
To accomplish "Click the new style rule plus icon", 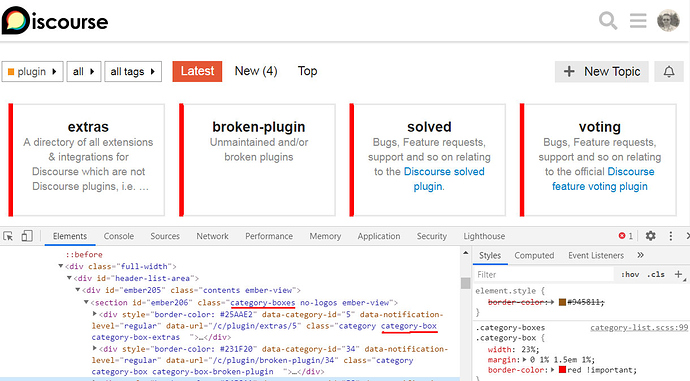I will [x=679, y=275].
